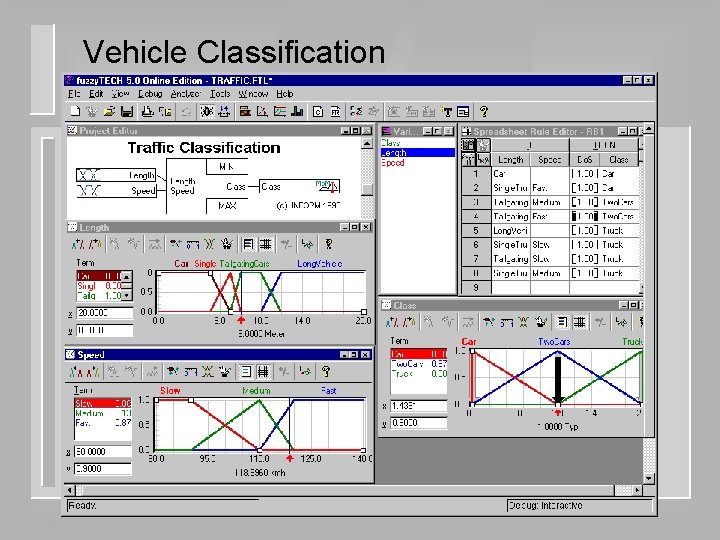
Task: Click first new-term icon in Speed window toolbar
Action: pos(75,371)
